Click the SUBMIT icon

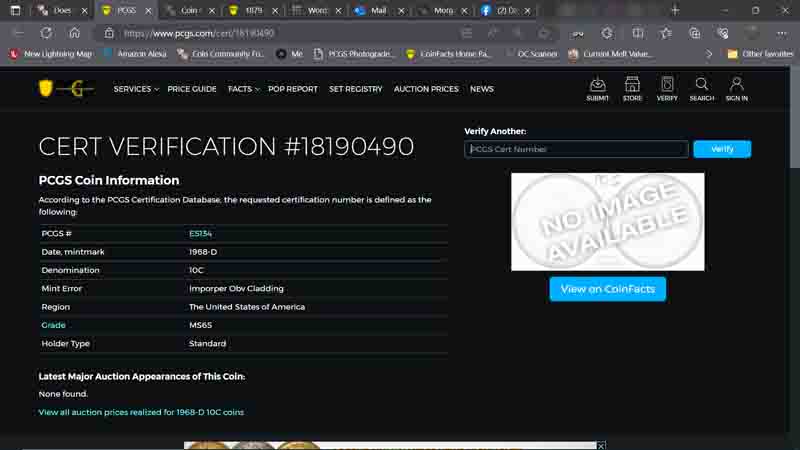coord(597,89)
